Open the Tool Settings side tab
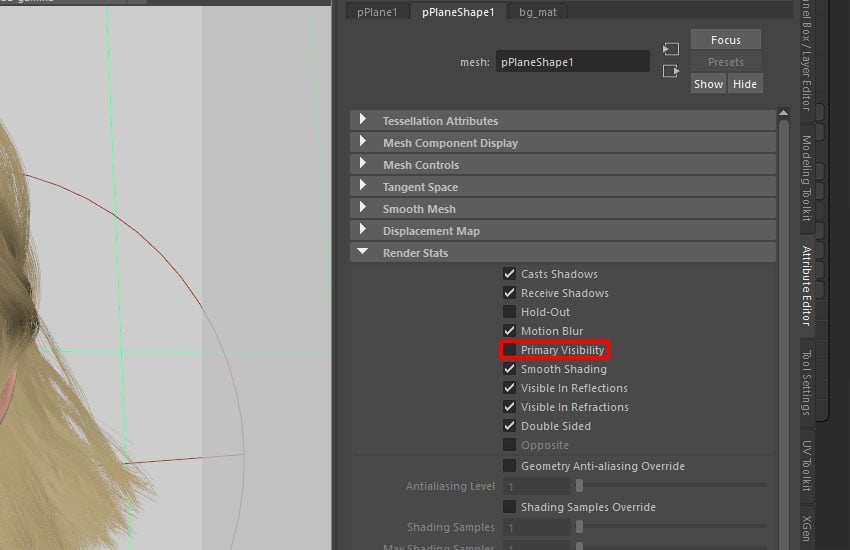The image size is (850, 550). pos(807,382)
